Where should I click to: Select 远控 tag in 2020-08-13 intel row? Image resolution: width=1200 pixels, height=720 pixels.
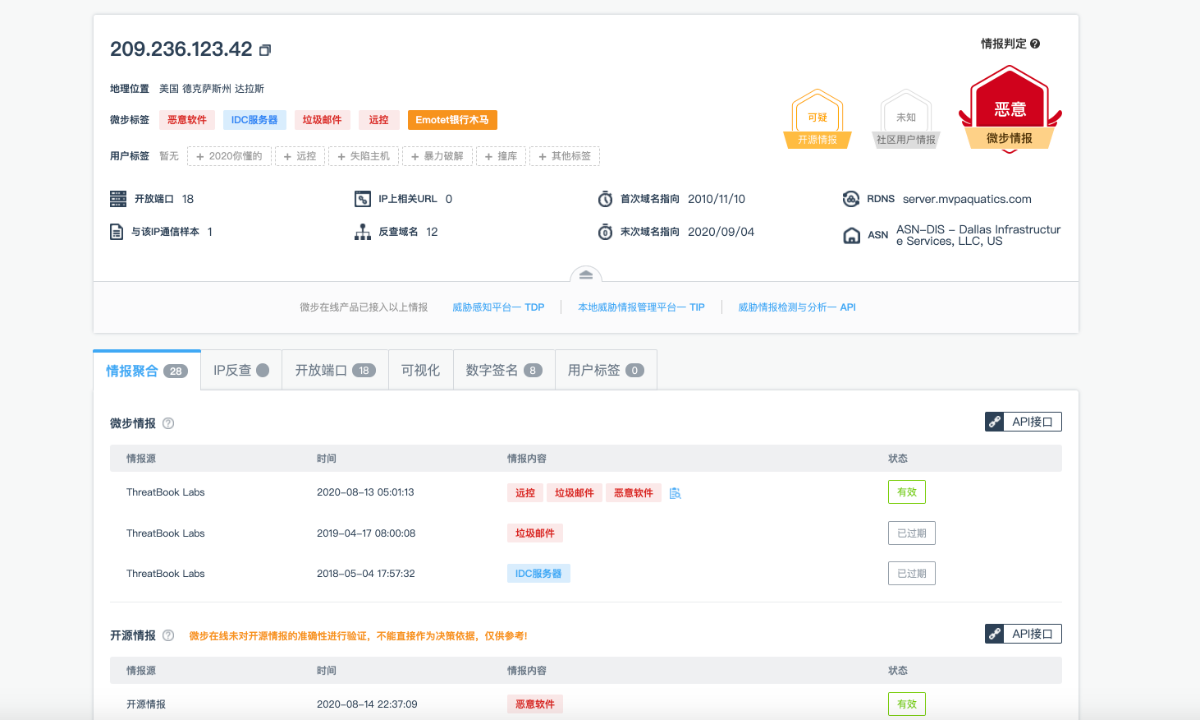click(525, 493)
